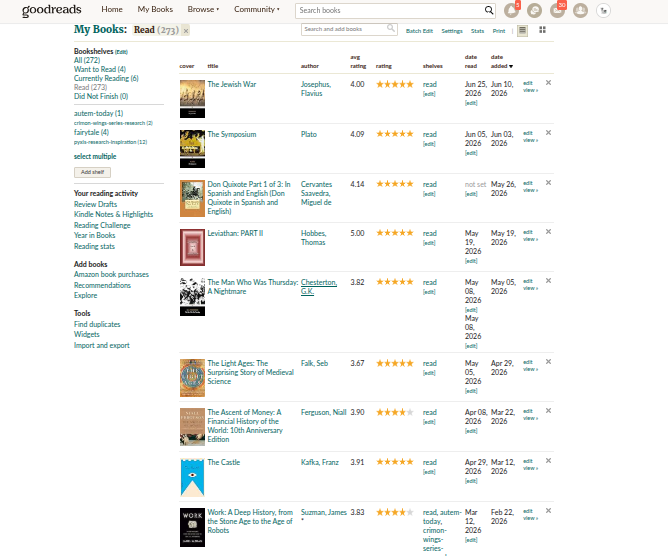The width and height of the screenshot is (668, 556).
Task: Set star rating for The Jewish War
Action: tap(394, 84)
